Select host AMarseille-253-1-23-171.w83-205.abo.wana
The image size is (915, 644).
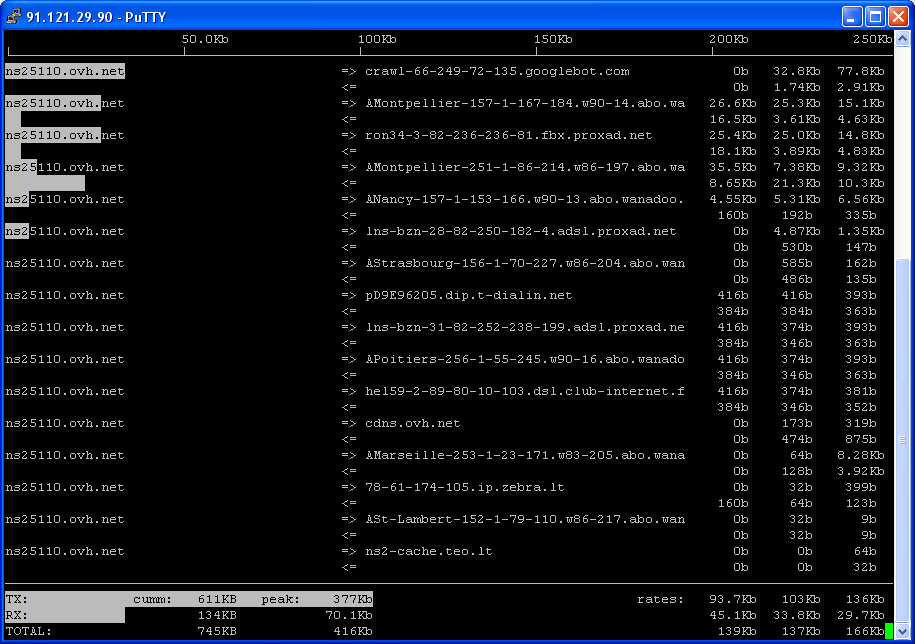(525, 456)
